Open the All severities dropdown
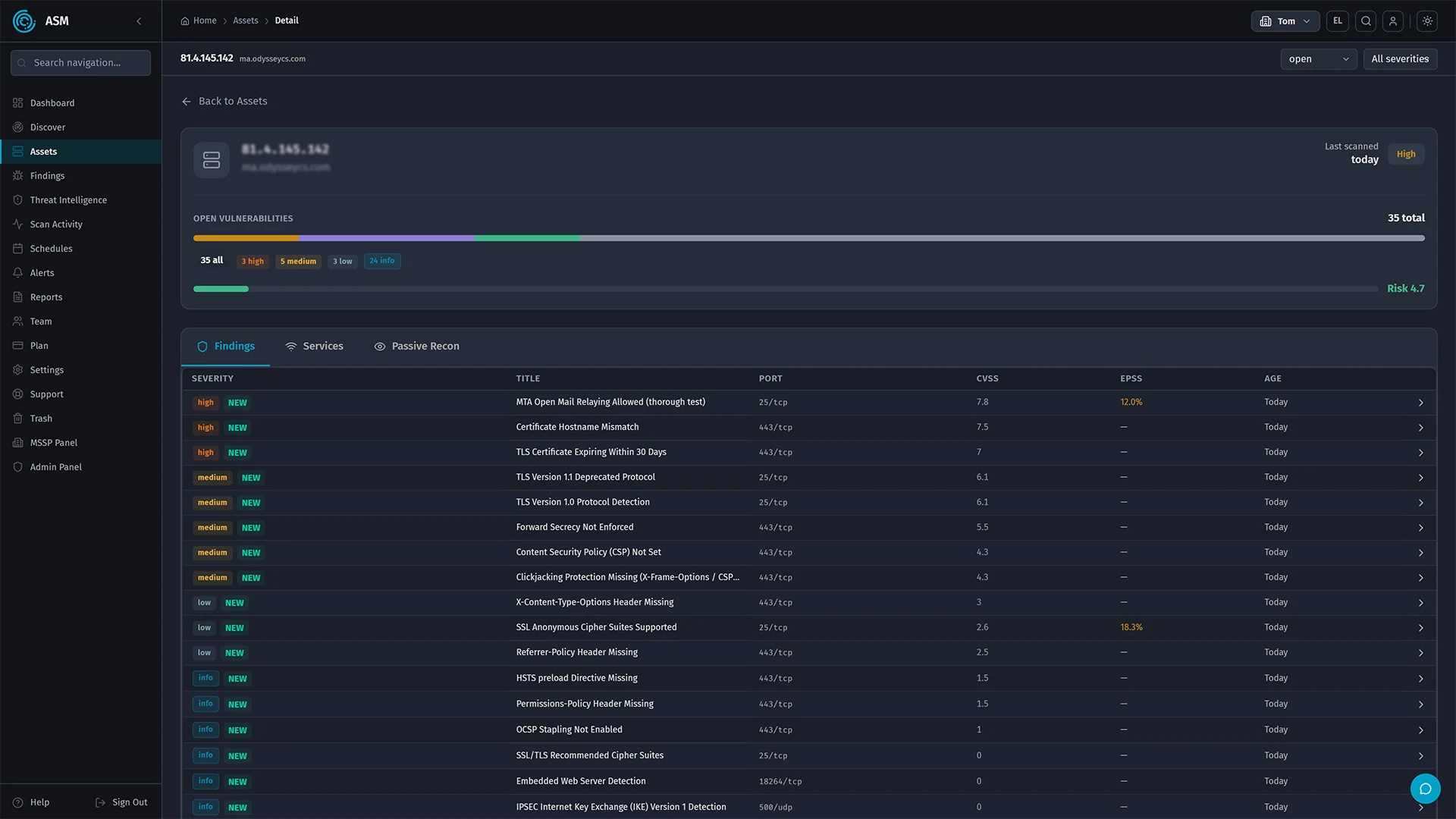Screen dimensions: 1456x819 (1400, 59)
